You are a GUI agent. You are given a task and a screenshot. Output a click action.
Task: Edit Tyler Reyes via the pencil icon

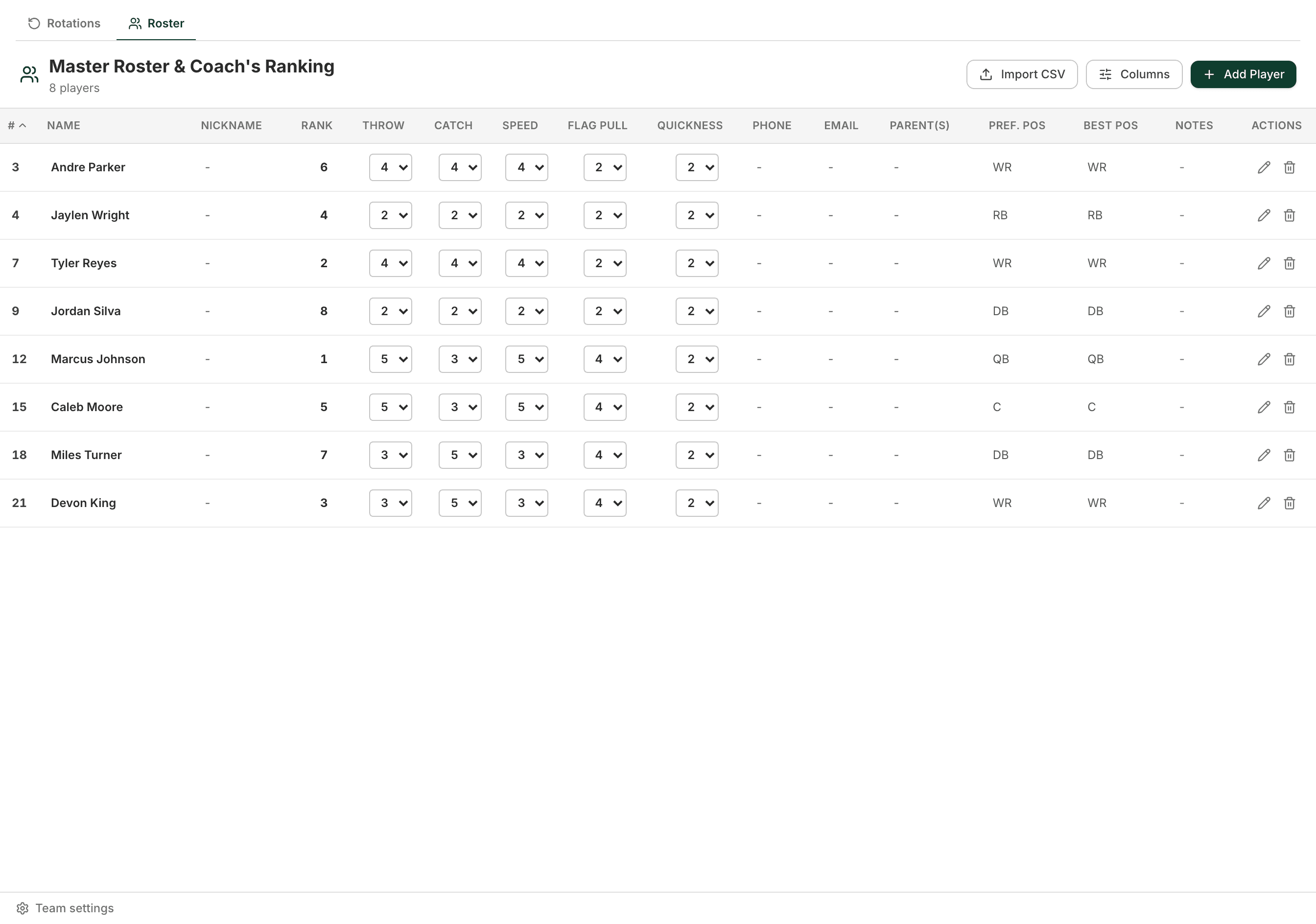click(1264, 263)
